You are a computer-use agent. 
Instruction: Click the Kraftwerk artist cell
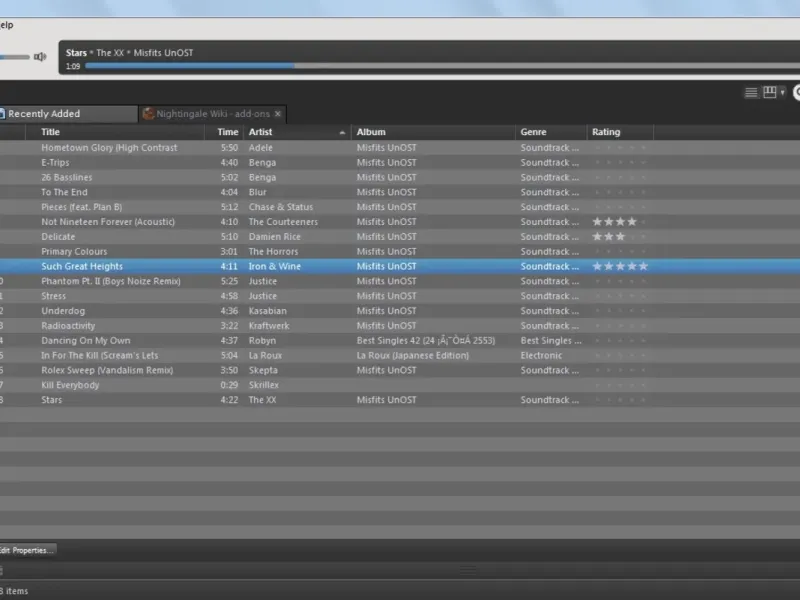[269, 326]
